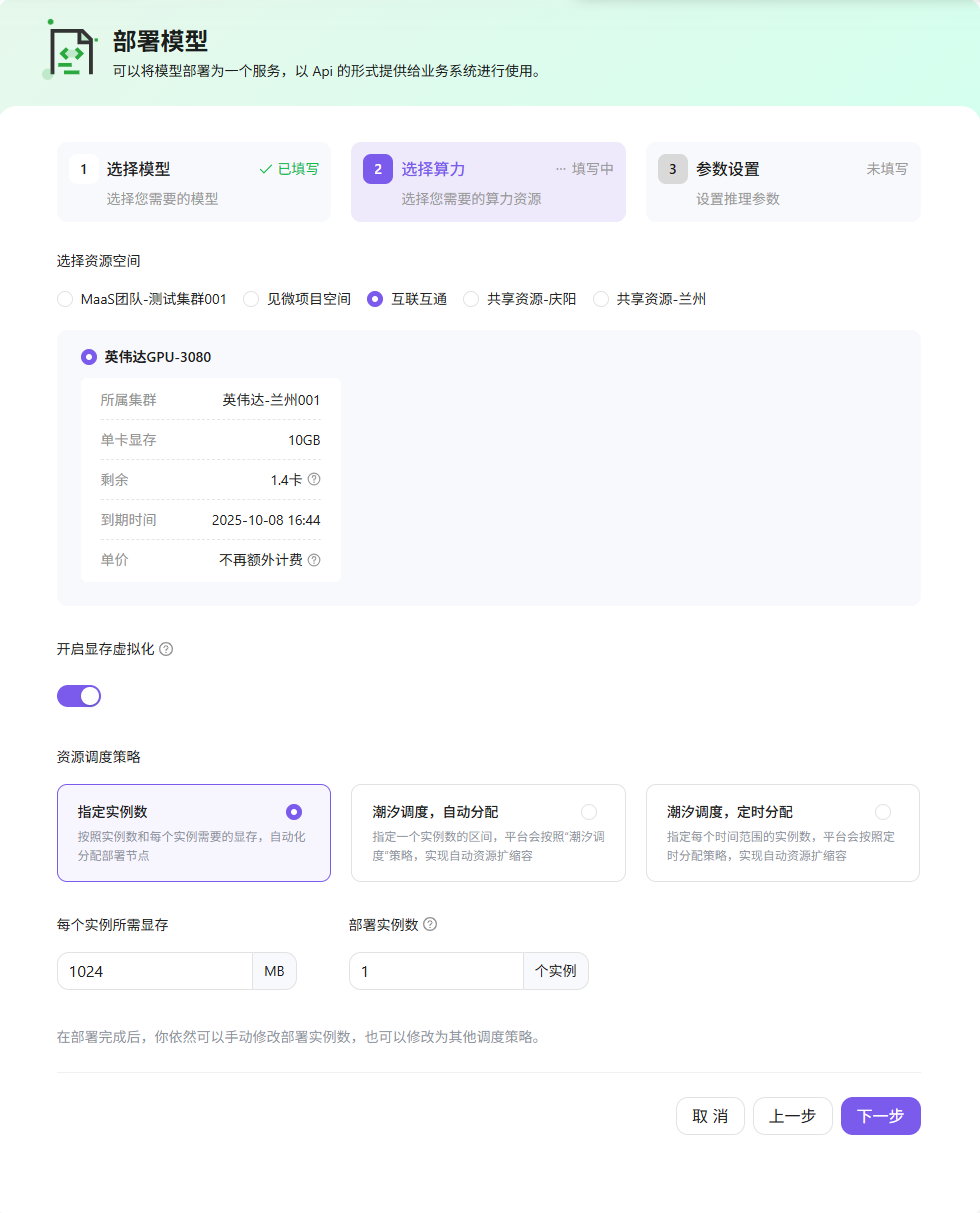This screenshot has height=1213, width=980.
Task: Switch to the 参数设置 step
Action: point(782,182)
